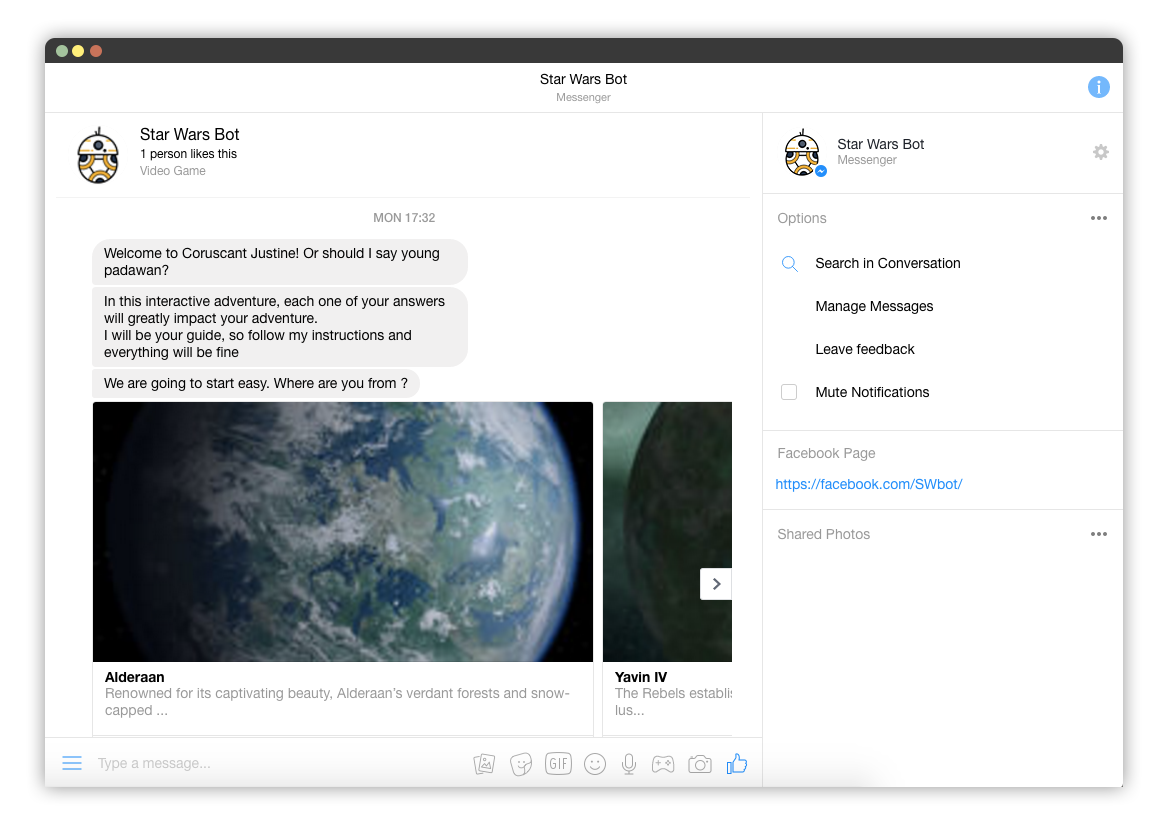Open the bot persistent menu icon
1161x817 pixels.
(x=72, y=763)
